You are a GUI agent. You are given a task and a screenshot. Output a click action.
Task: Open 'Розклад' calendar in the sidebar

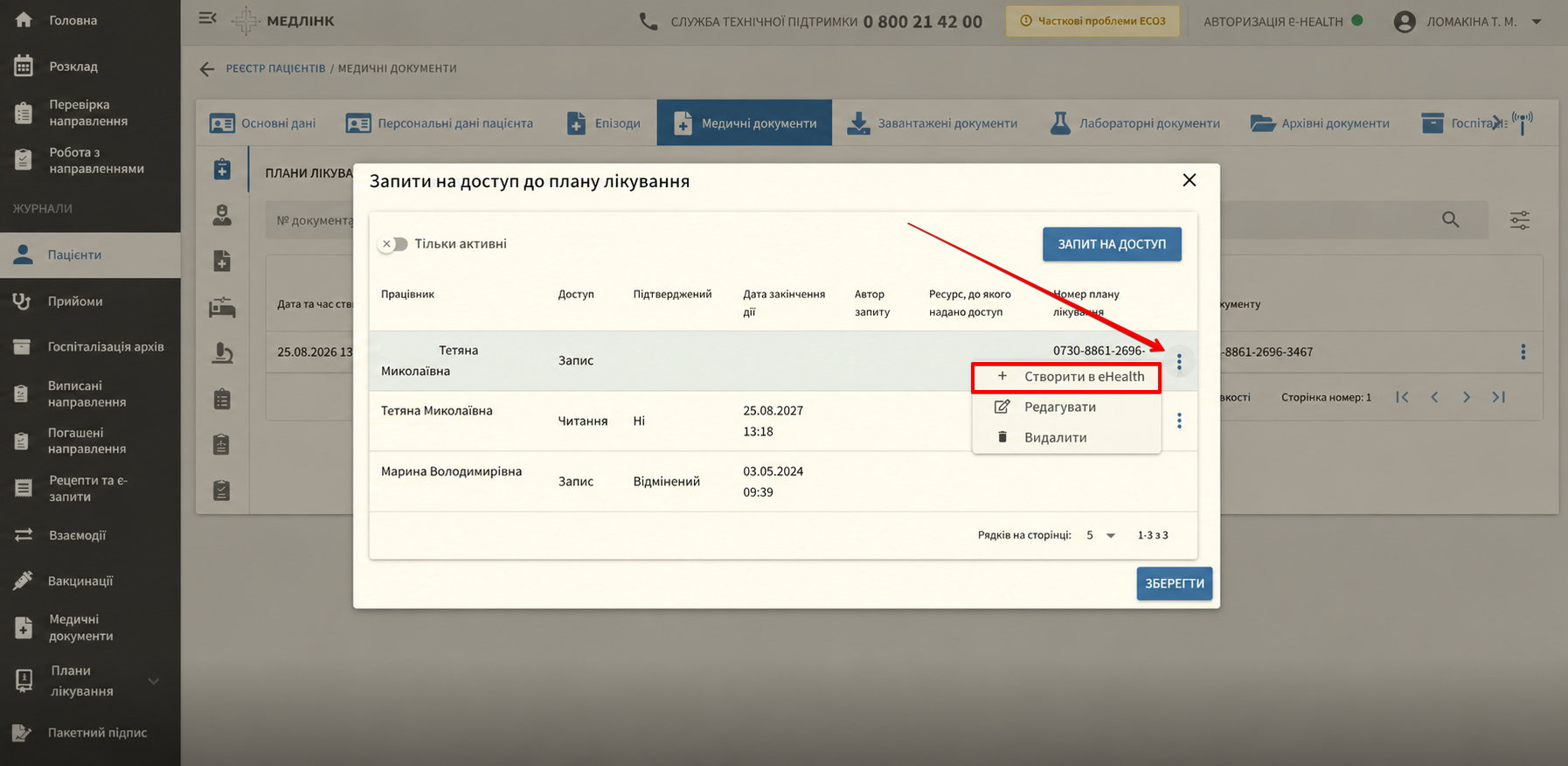[90, 66]
